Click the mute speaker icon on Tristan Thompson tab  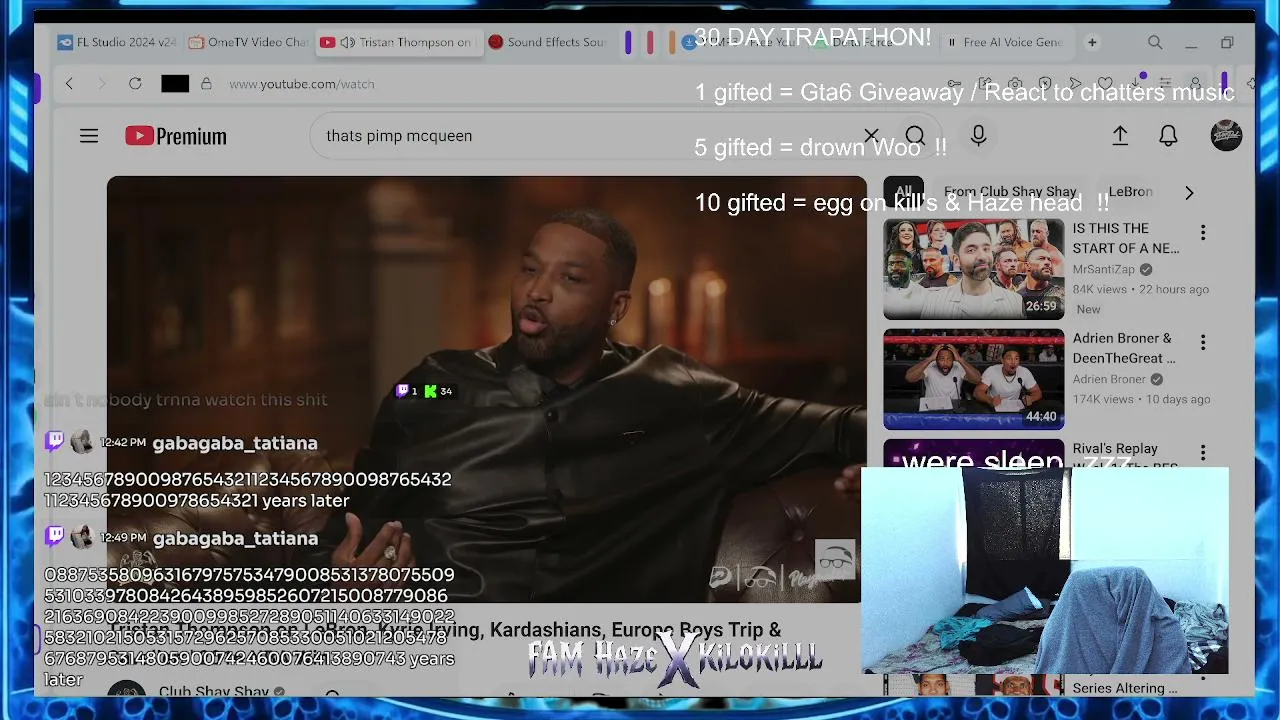coord(347,42)
